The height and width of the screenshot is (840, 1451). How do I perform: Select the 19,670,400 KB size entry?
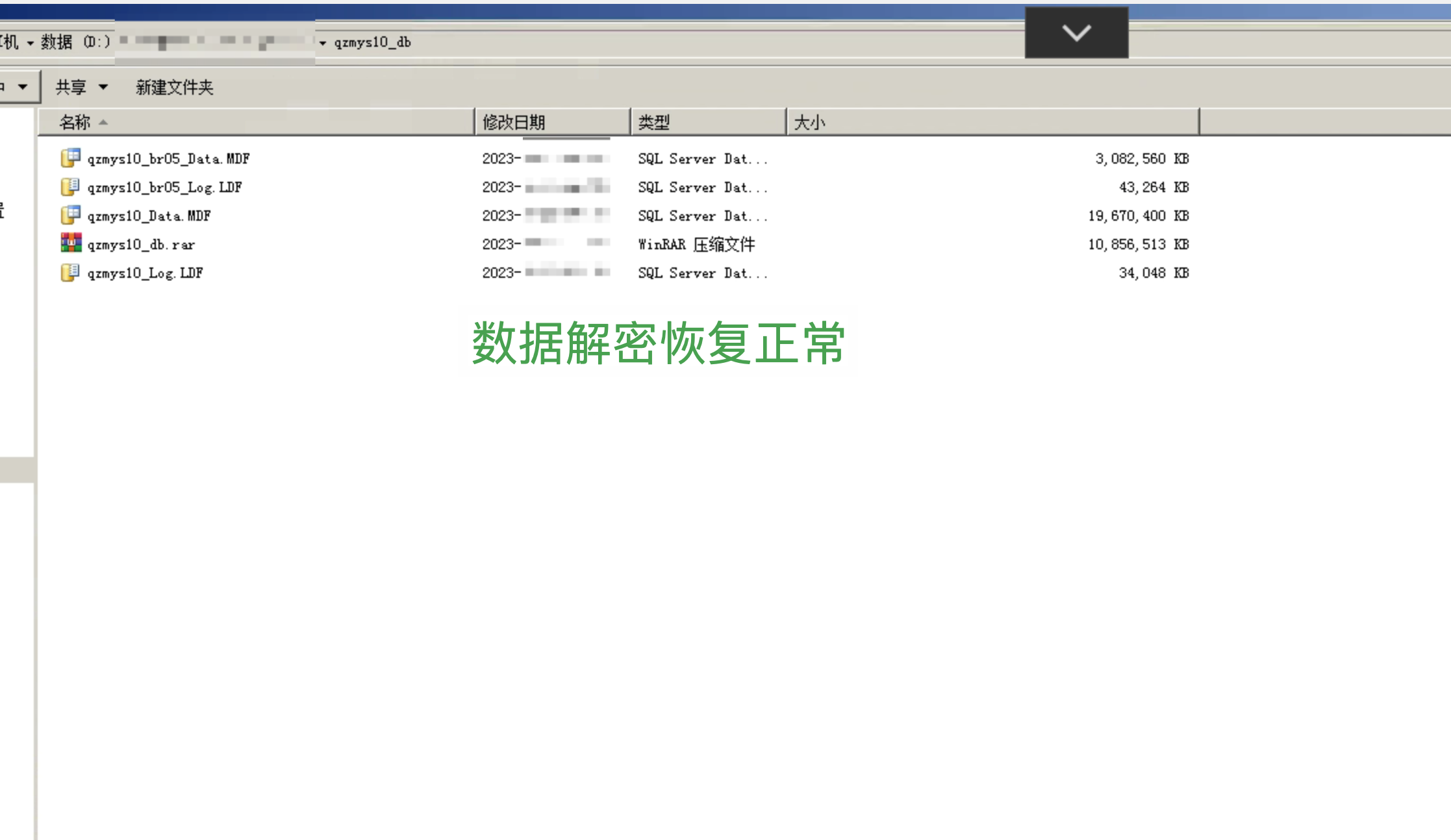pos(1138,216)
